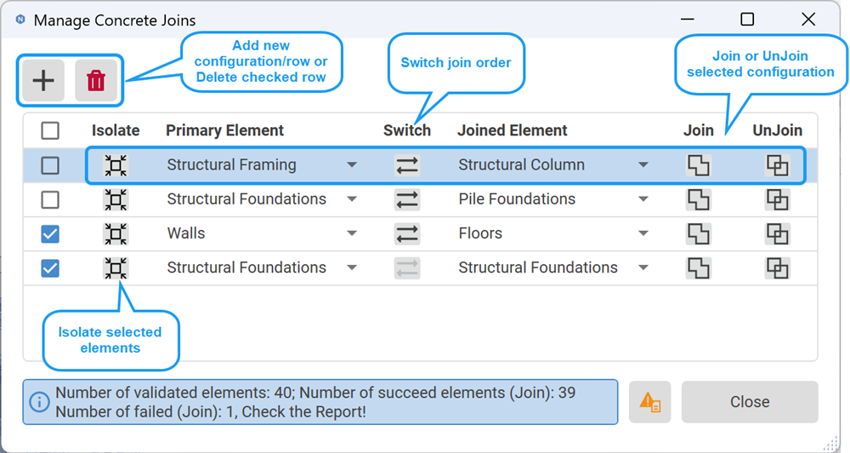
Task: Open the warning report icon
Action: tap(650, 402)
